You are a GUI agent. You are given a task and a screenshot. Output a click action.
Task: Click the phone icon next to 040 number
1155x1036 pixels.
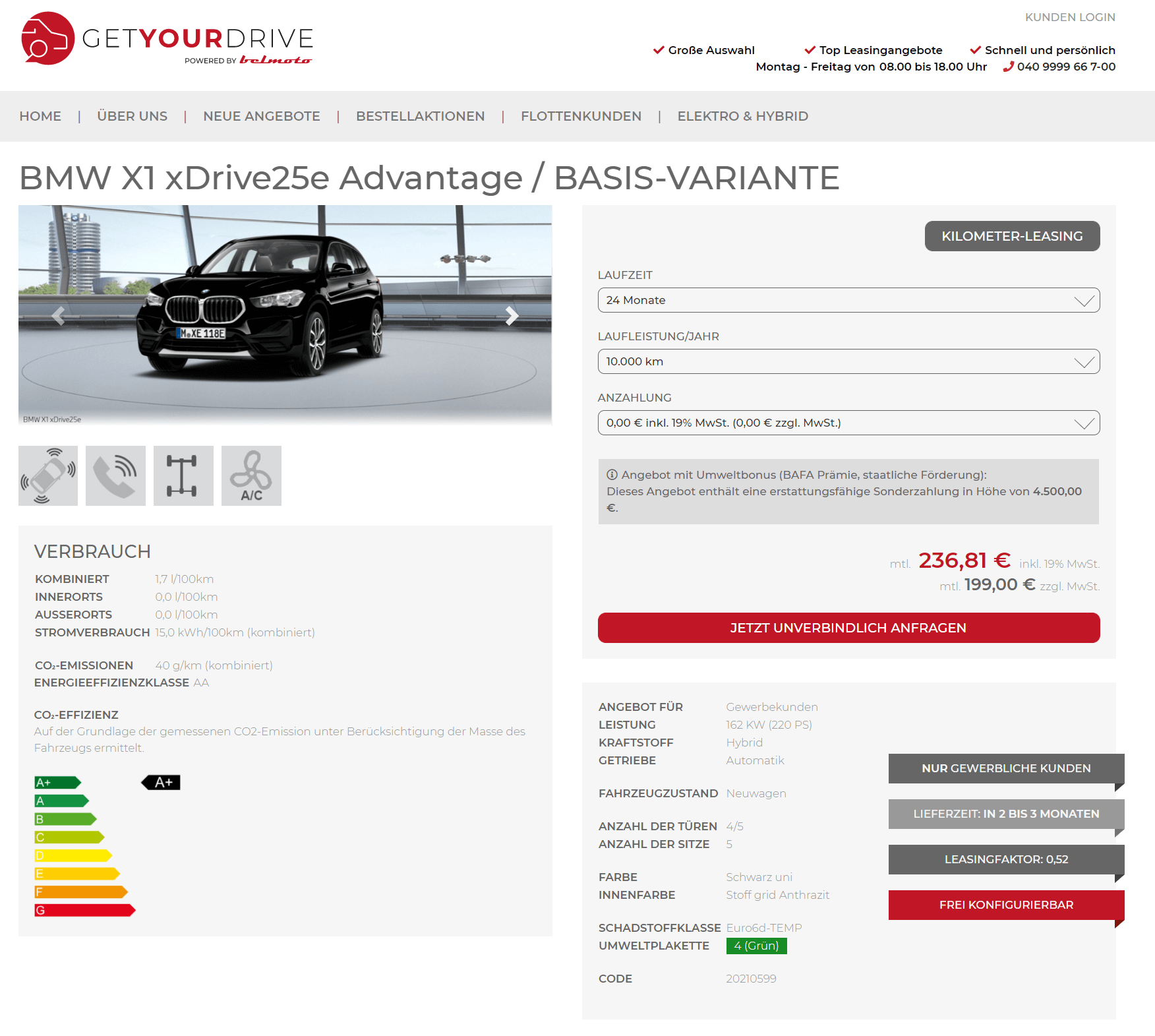1008,67
